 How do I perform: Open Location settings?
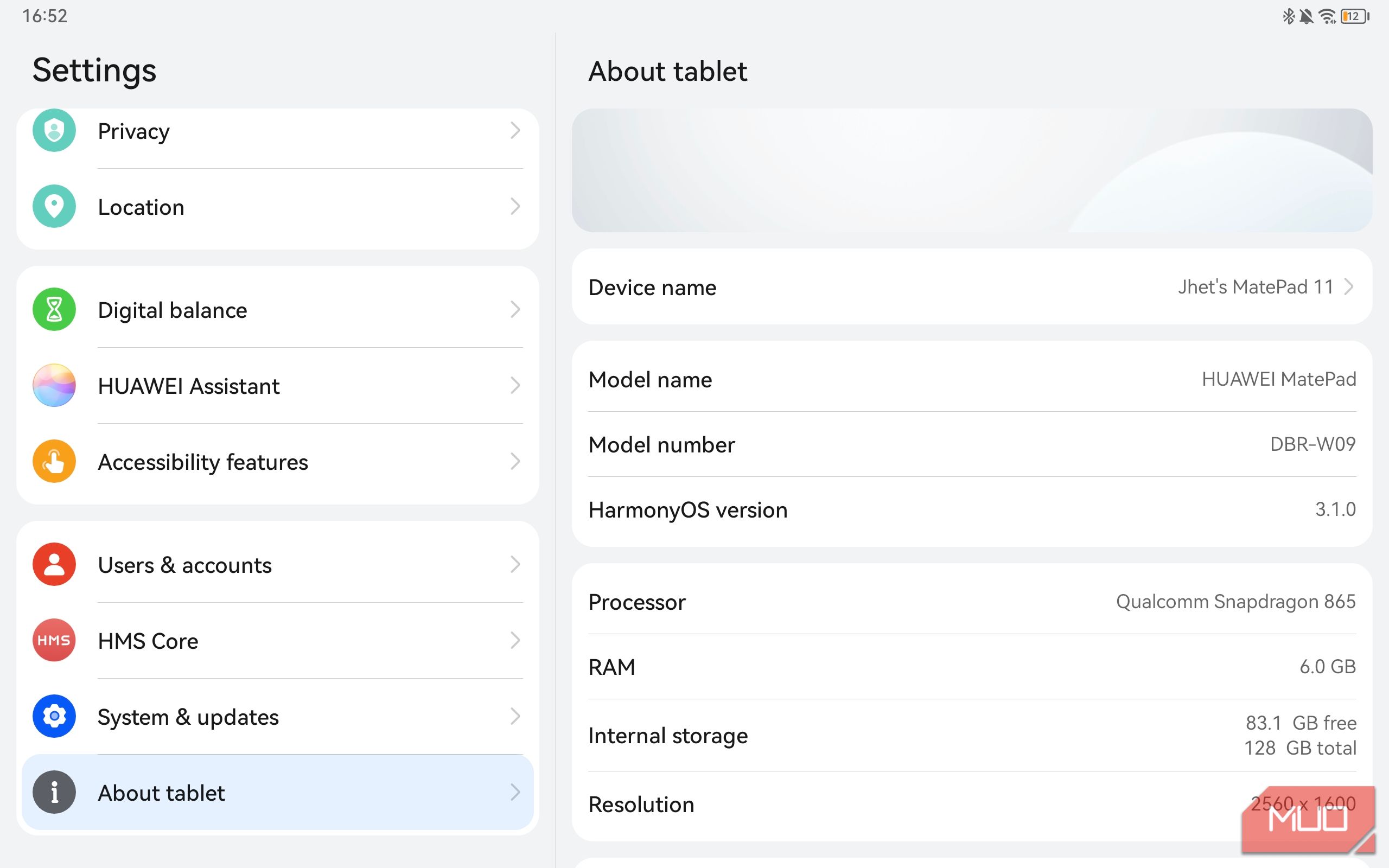pos(278,207)
